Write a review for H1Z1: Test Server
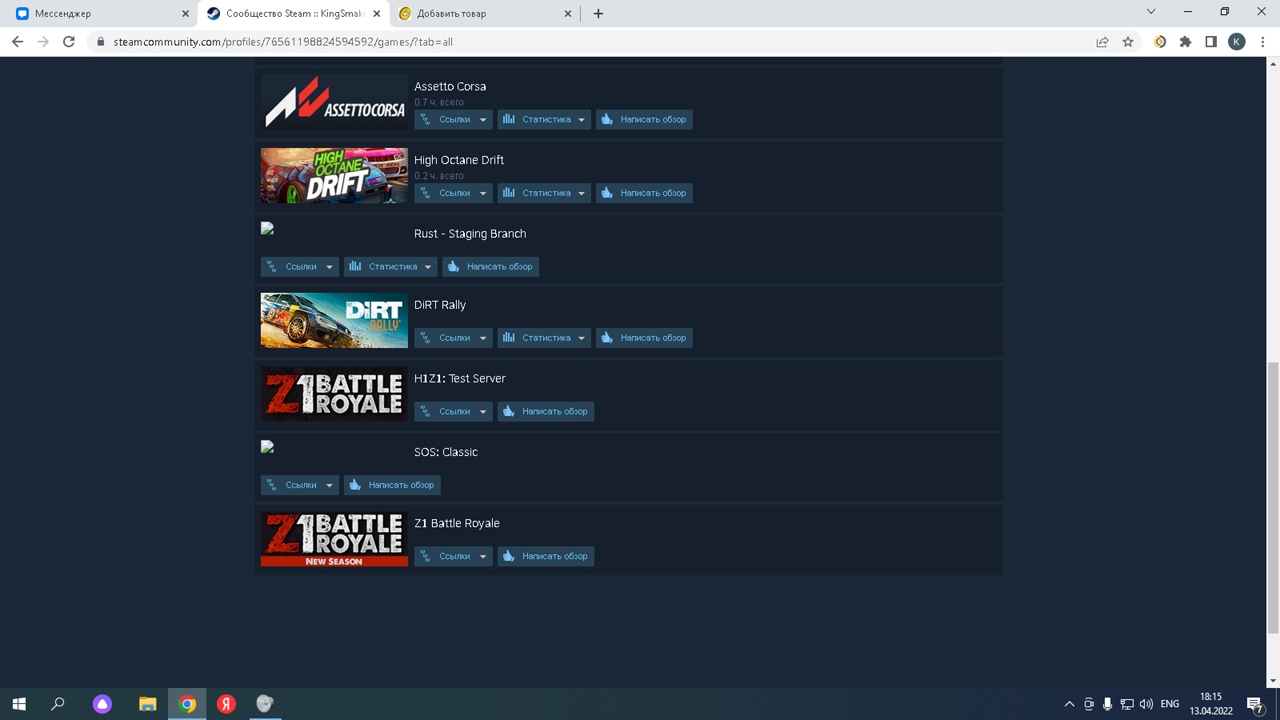 [x=546, y=411]
